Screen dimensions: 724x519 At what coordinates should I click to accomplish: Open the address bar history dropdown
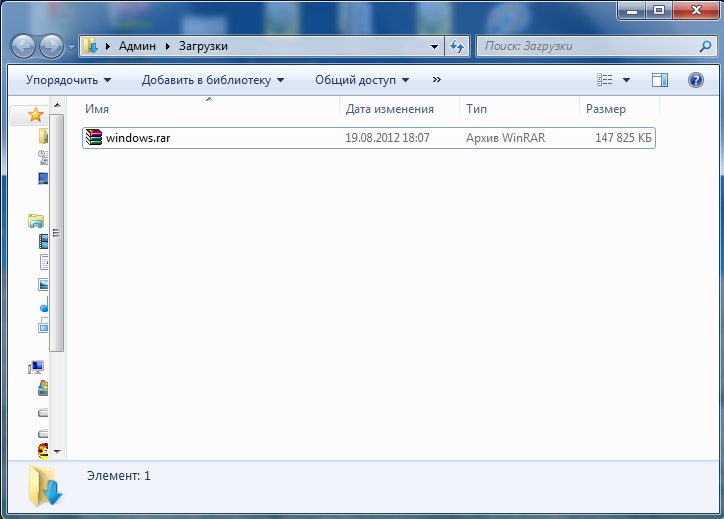tap(434, 47)
